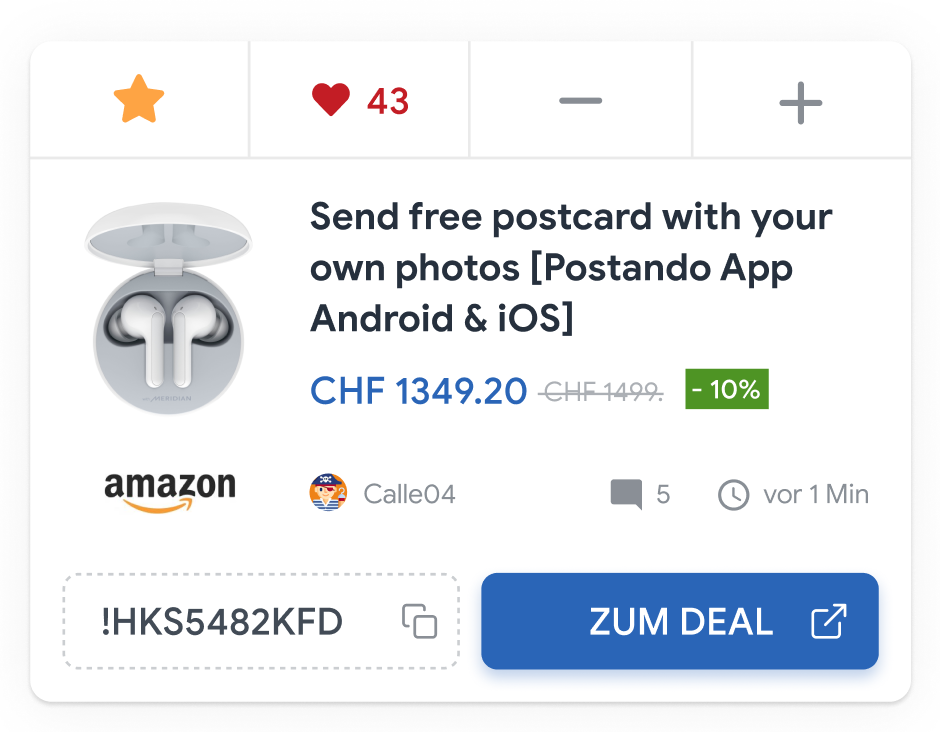Screen dimensions: 940x732
Task: Open comments via speech bubble icon
Action: point(626,494)
